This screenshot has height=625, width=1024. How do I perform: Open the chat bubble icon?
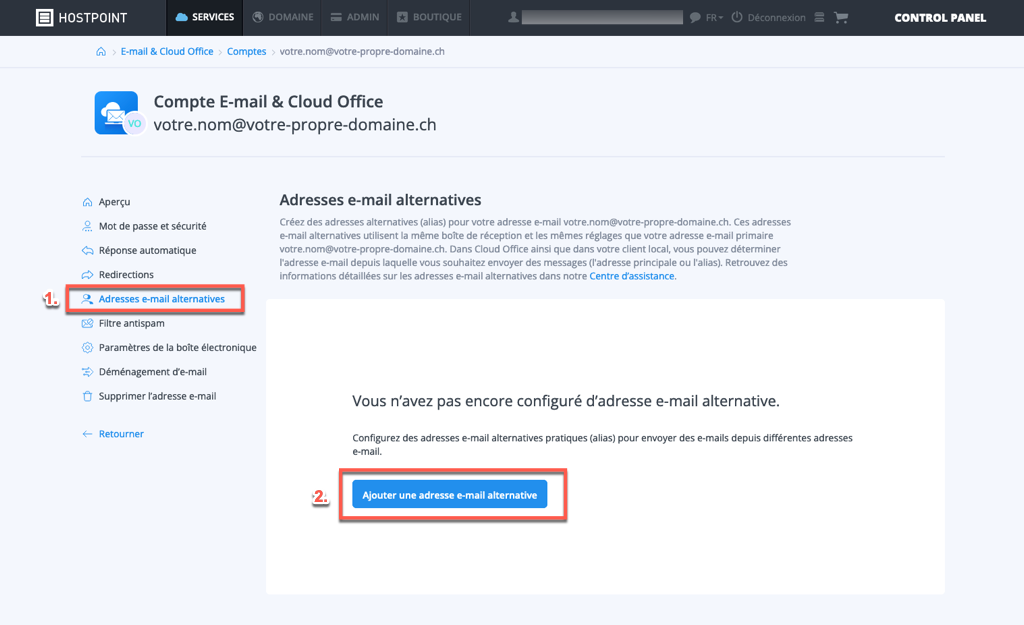point(695,18)
